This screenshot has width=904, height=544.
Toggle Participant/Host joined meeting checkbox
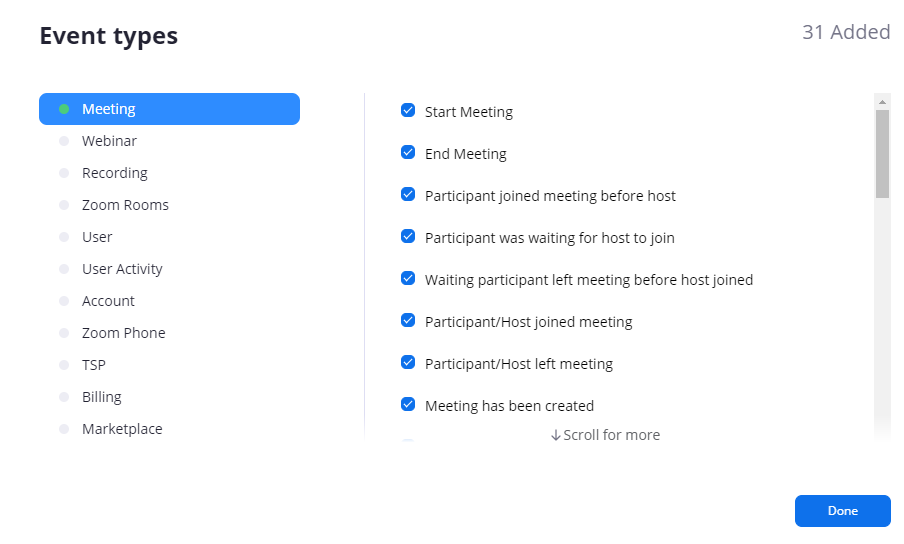click(408, 321)
